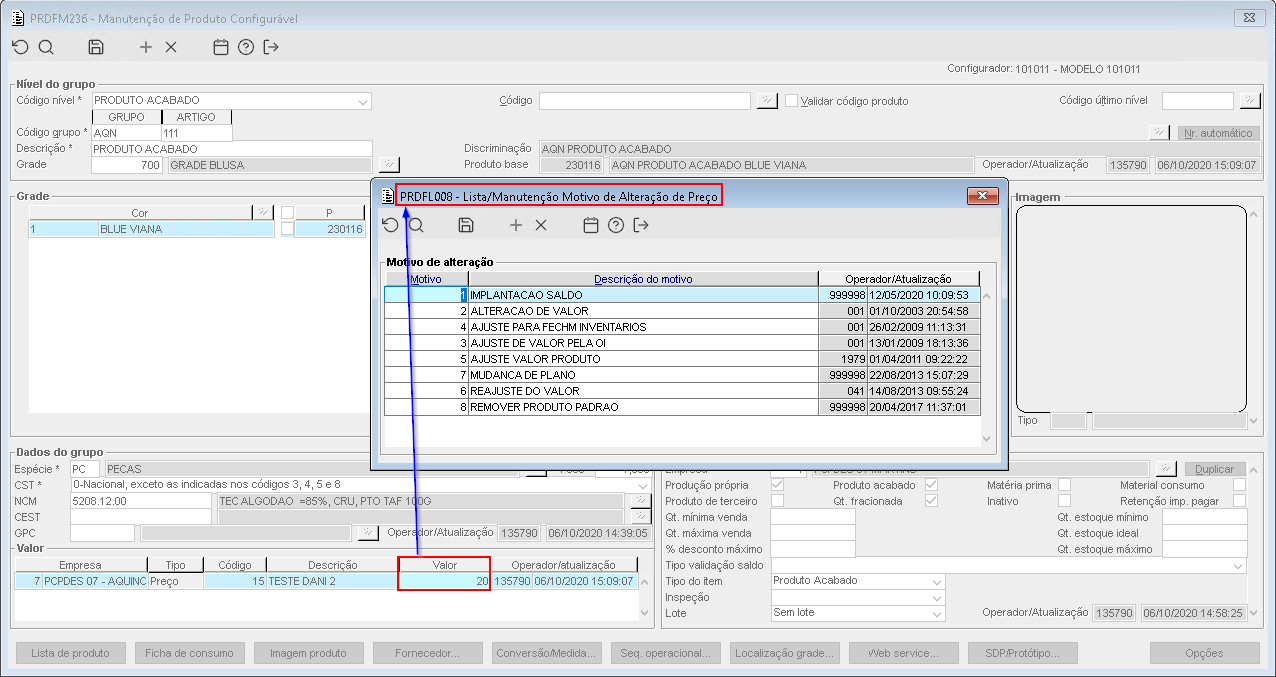Tick the checkbox on the BLUE VIANA grade row
Viewport: 1276px width, 677px height.
(x=288, y=229)
